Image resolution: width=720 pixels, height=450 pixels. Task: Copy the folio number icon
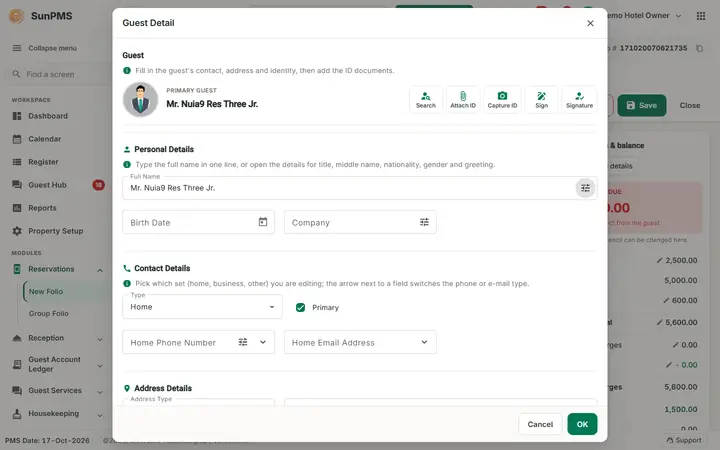coord(699,48)
